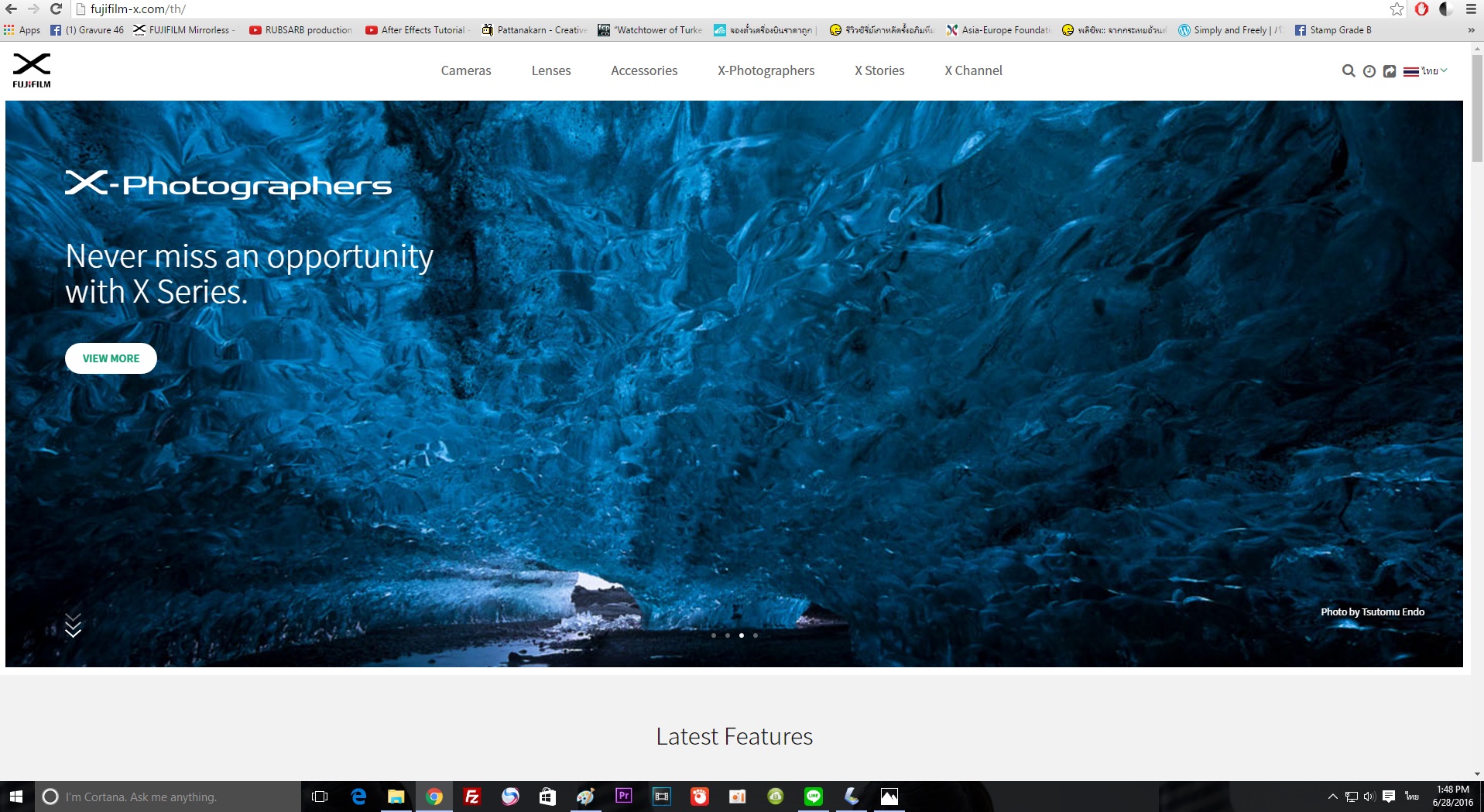Click the Latest Features heading
This screenshot has width=1484, height=812.
[x=735, y=736]
